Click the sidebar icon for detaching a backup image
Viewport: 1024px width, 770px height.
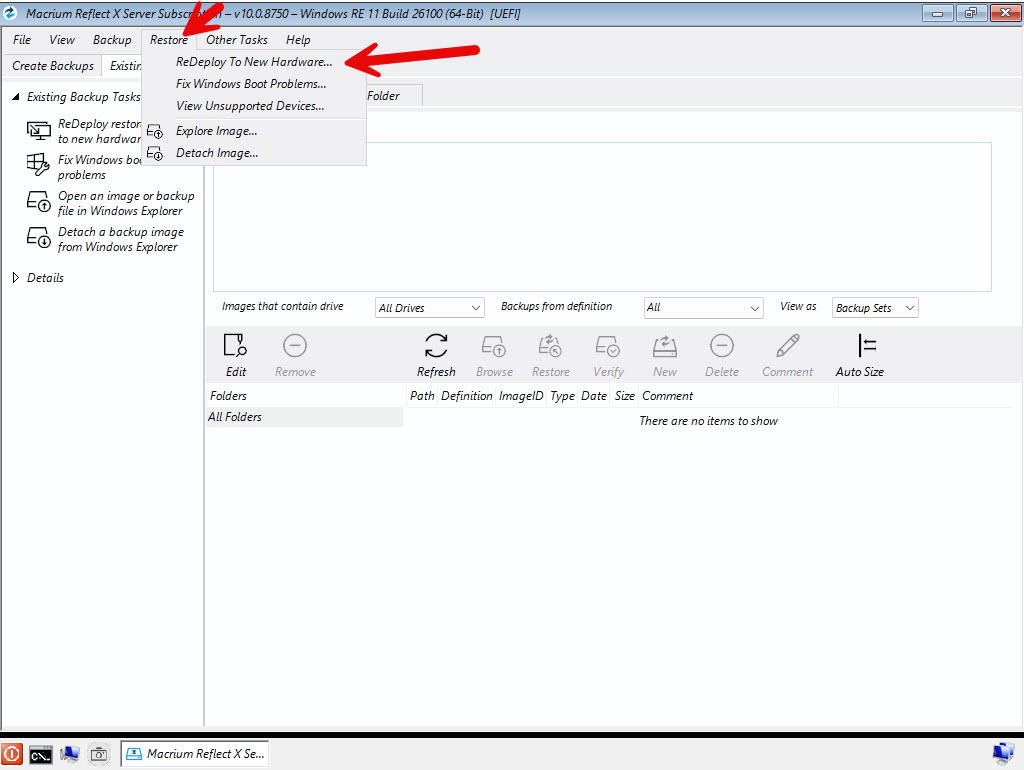point(39,238)
